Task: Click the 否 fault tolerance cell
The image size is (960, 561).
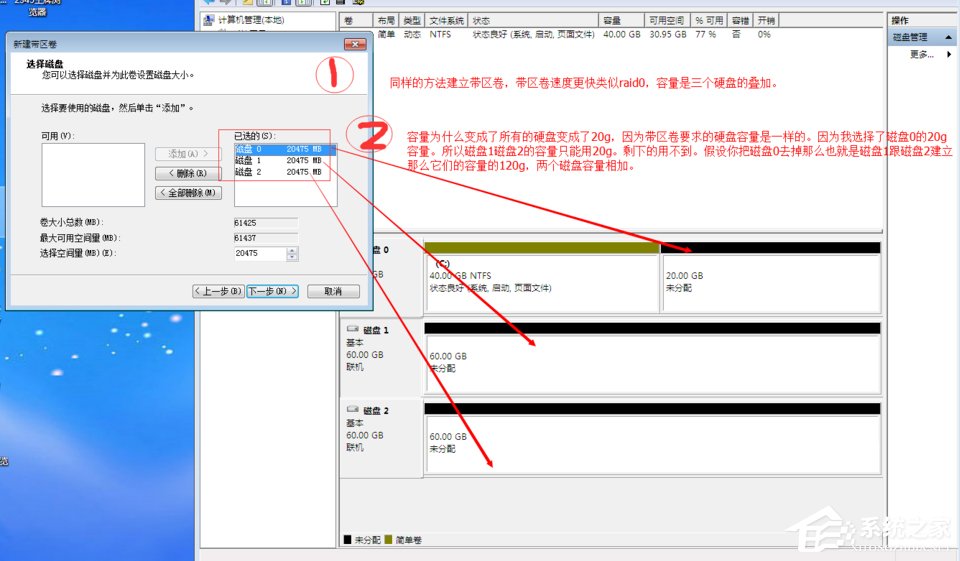Action: pyautogui.click(x=736, y=35)
